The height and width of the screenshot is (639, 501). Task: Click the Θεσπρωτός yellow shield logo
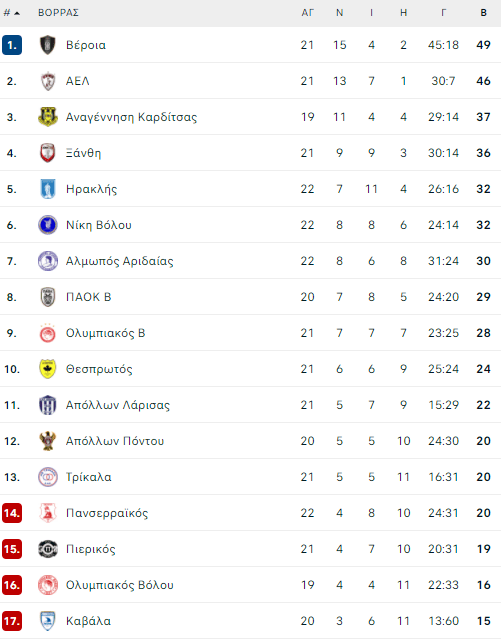[48, 369]
